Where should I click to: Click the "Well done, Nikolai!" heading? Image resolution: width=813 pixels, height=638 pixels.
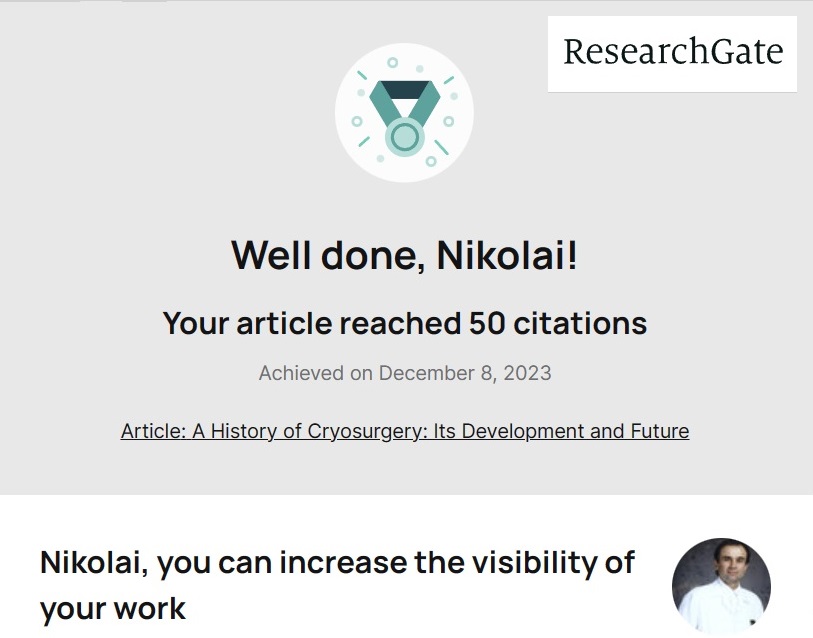coord(404,255)
